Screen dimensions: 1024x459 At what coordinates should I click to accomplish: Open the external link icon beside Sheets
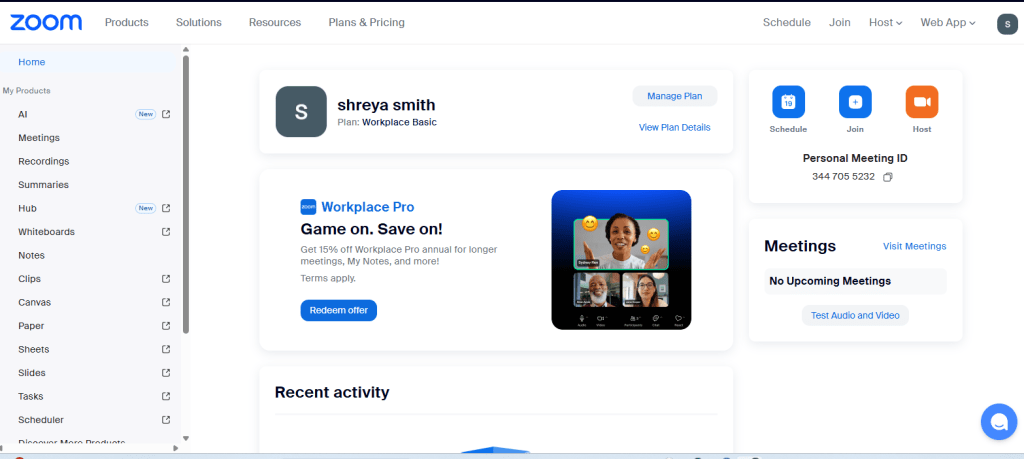pos(166,349)
